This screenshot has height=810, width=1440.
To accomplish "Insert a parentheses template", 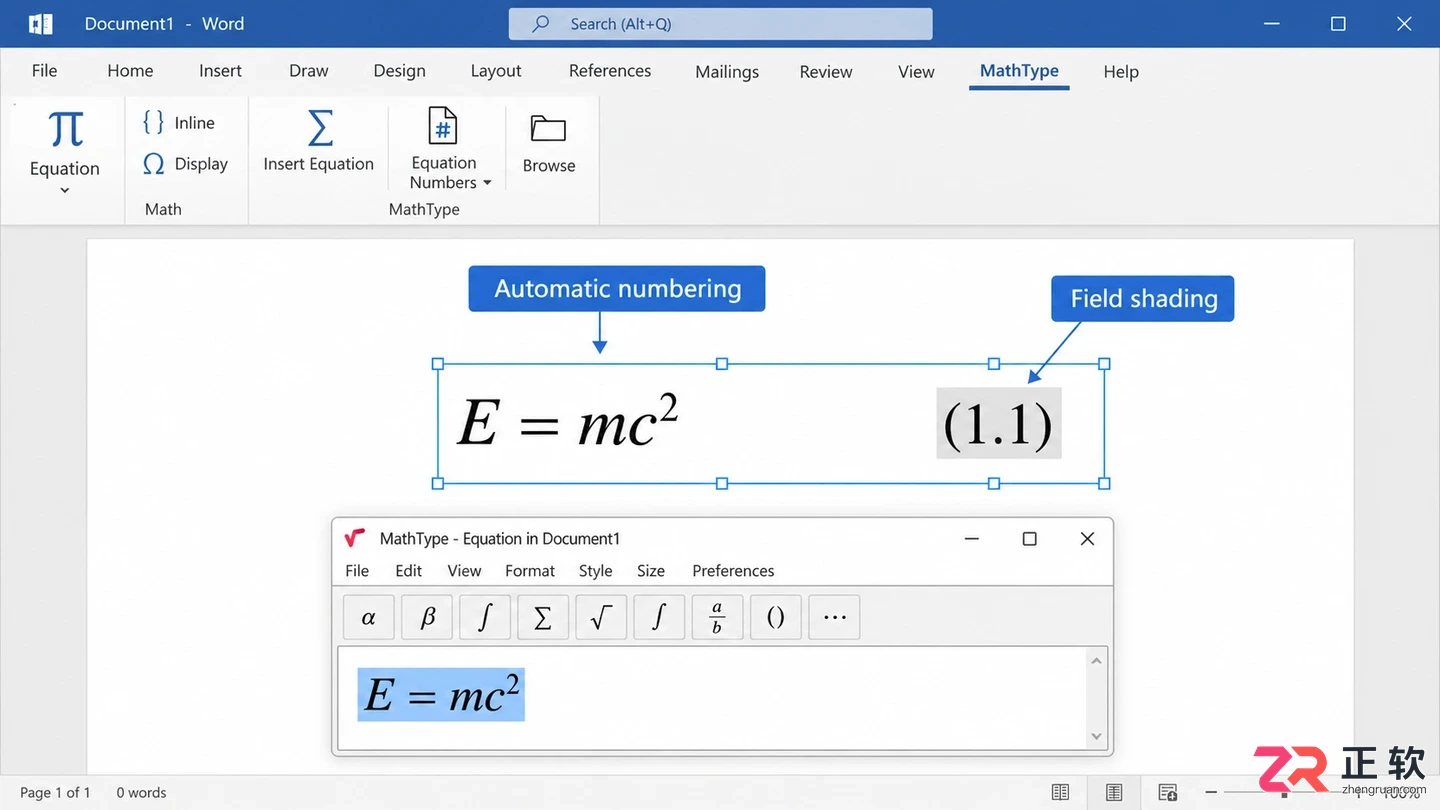I will [x=775, y=618].
